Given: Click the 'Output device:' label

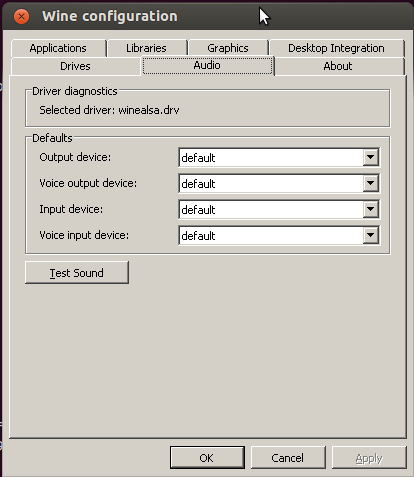Looking at the screenshot, I should (75, 157).
